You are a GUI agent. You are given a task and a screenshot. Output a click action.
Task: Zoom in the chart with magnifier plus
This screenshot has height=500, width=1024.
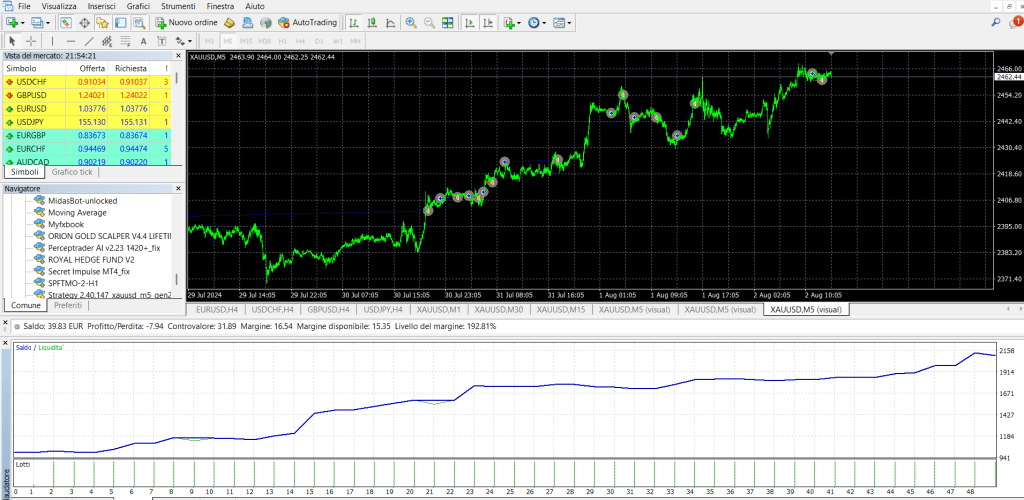click(411, 23)
